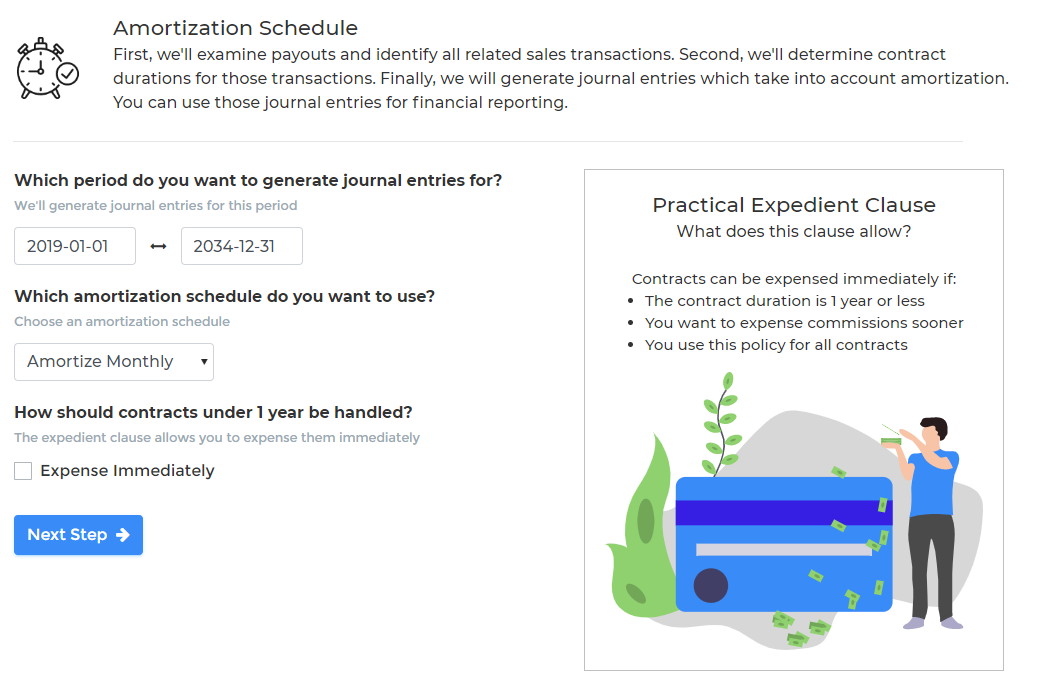Viewport: 1045px width, 682px height.
Task: Click the Amortization Schedule heading
Action: (x=235, y=27)
